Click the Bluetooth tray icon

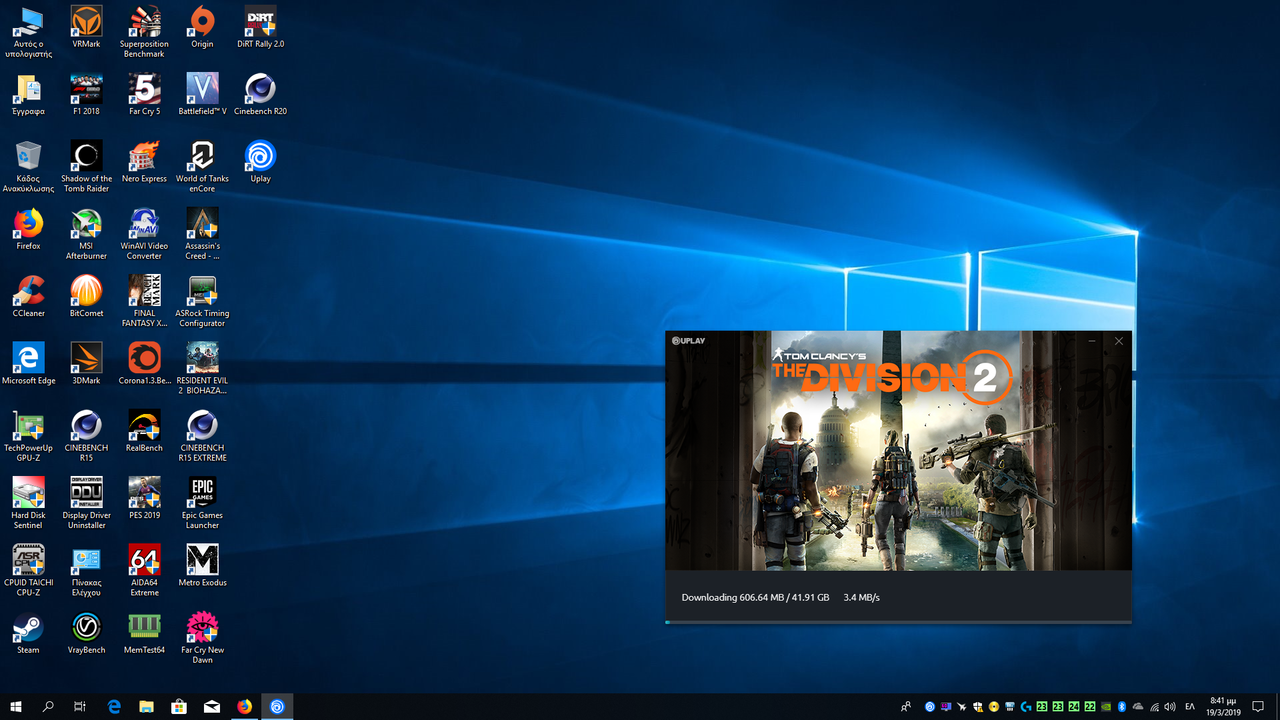[x=1122, y=707]
